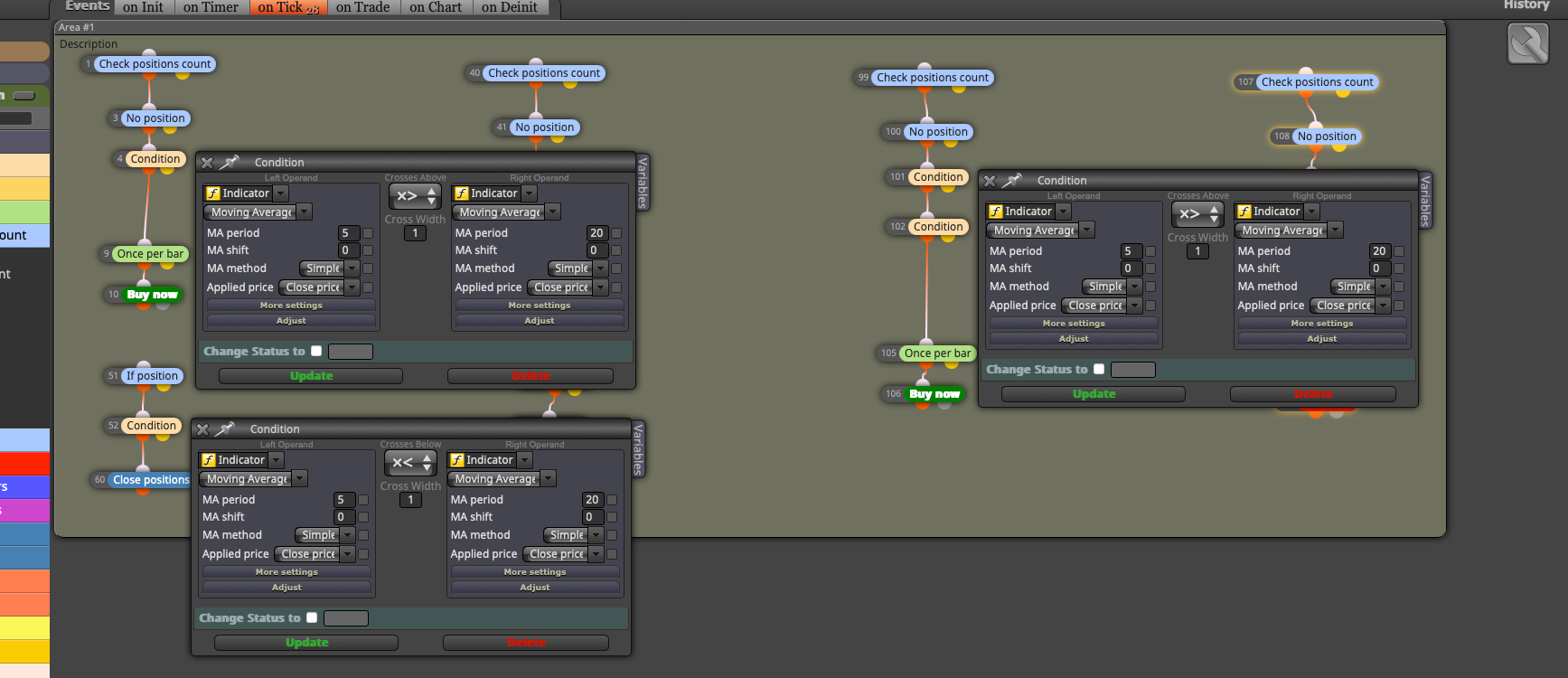Close the Crosses Below Condition dialog

(x=202, y=429)
